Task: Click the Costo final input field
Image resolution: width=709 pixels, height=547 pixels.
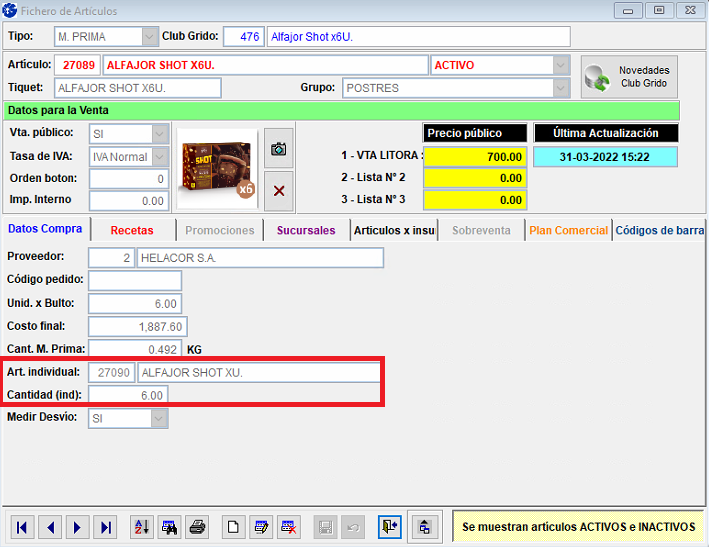Action: (x=137, y=326)
